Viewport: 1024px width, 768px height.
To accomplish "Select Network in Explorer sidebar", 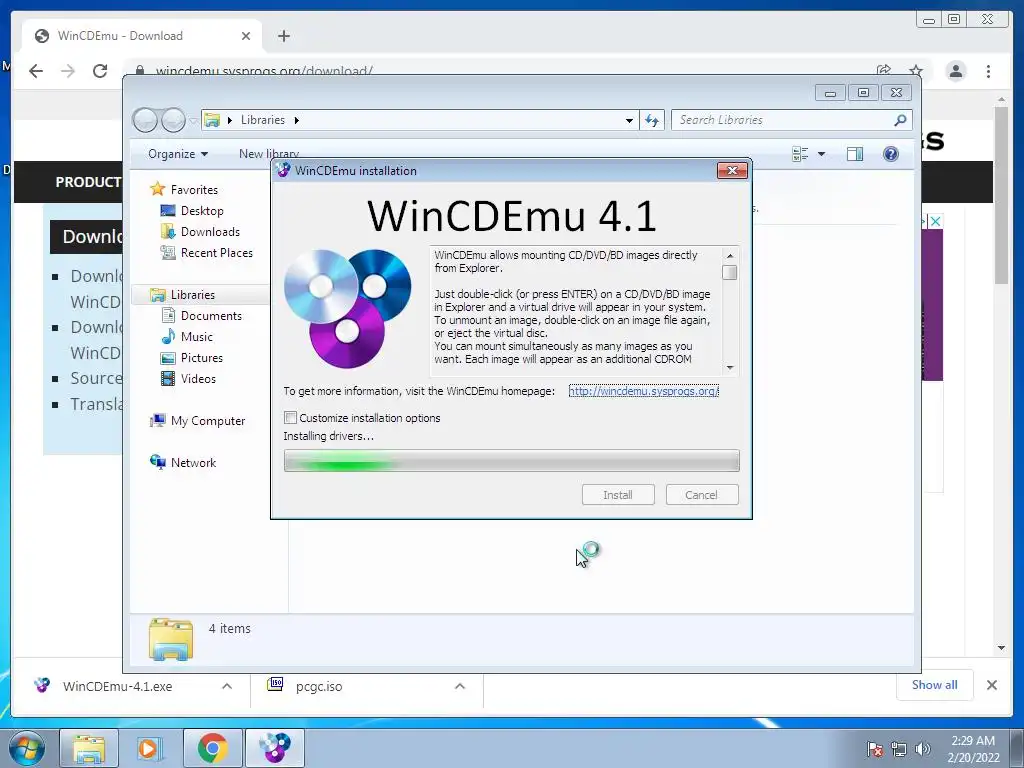I will tap(193, 463).
